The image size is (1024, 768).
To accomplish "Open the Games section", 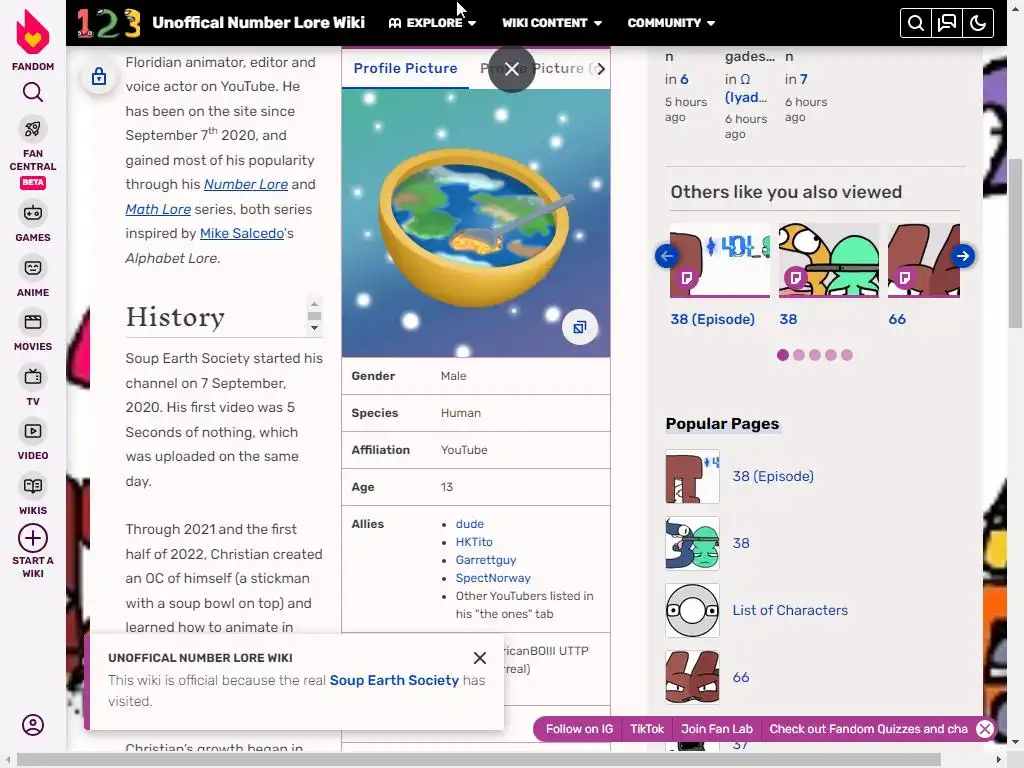I will click(33, 223).
